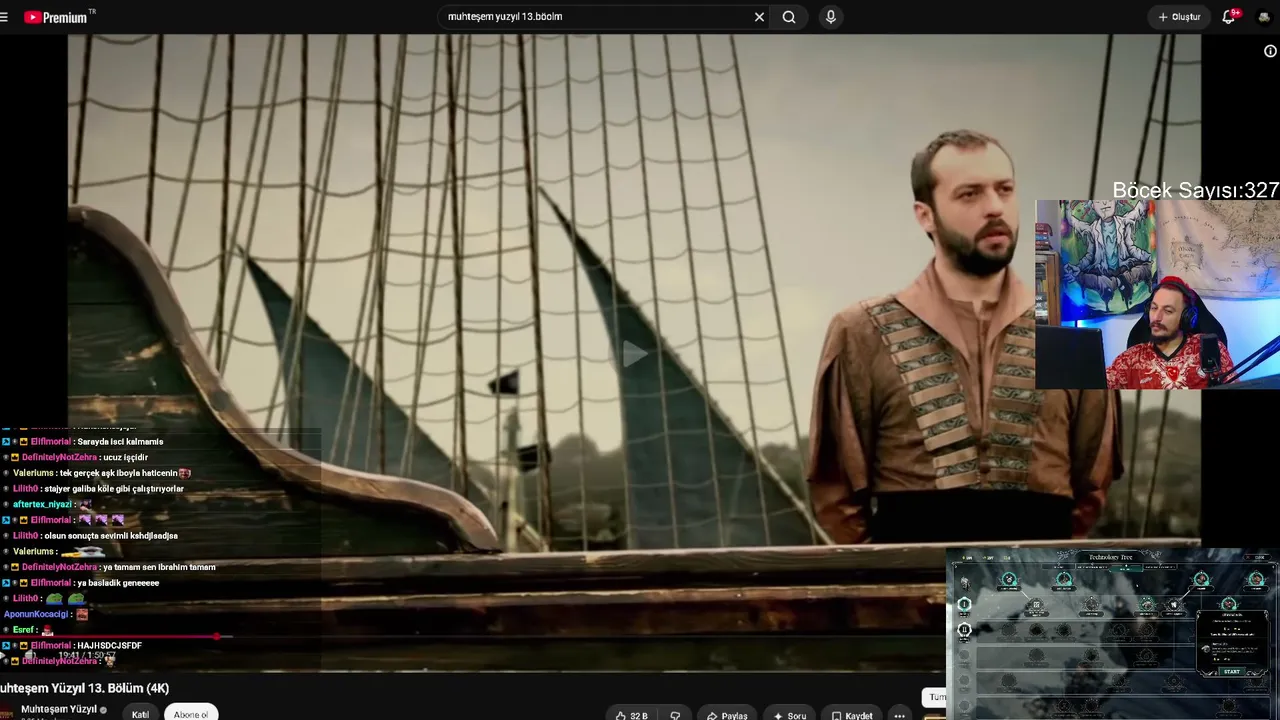Click chat message 'ya basladik geneeeee'
This screenshot has width=1280, height=720.
pos(118,582)
